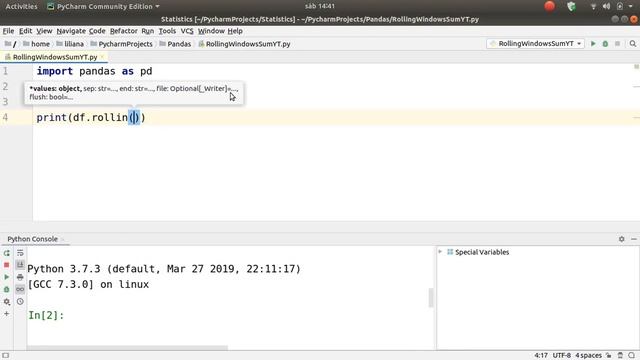Click the red recording indicator in top bar
This screenshot has width=640, height=360.
tap(549, 6)
